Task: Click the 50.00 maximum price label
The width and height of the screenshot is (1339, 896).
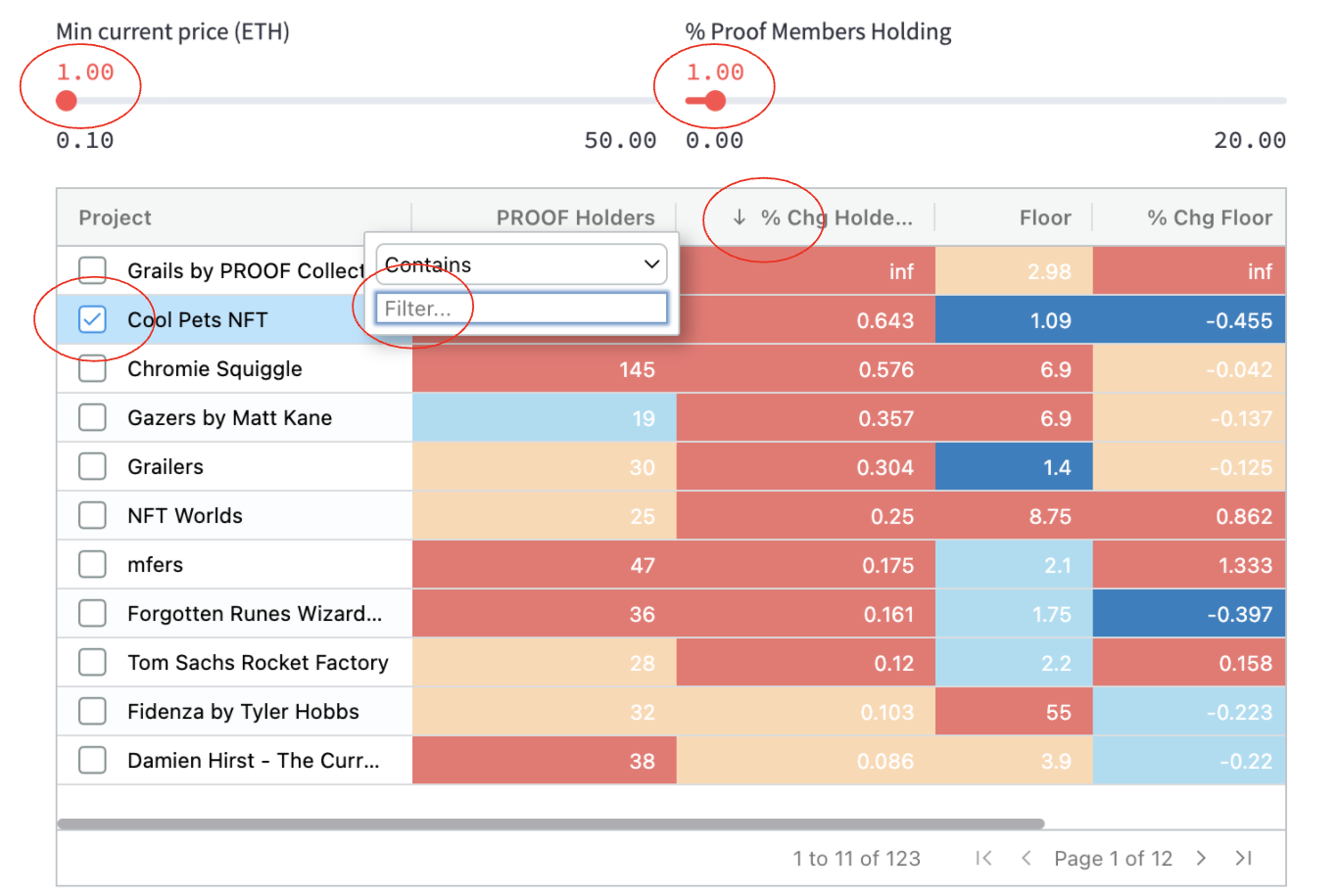Action: pos(620,140)
